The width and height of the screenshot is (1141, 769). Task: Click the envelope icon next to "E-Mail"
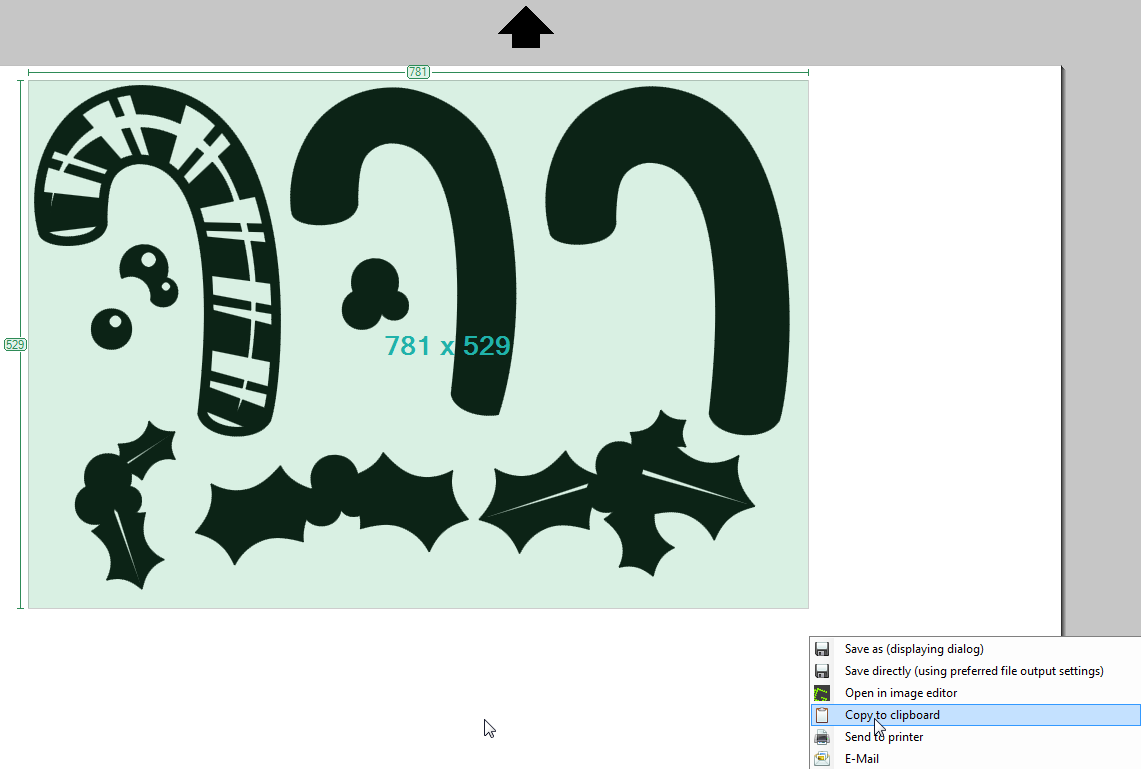click(x=822, y=758)
